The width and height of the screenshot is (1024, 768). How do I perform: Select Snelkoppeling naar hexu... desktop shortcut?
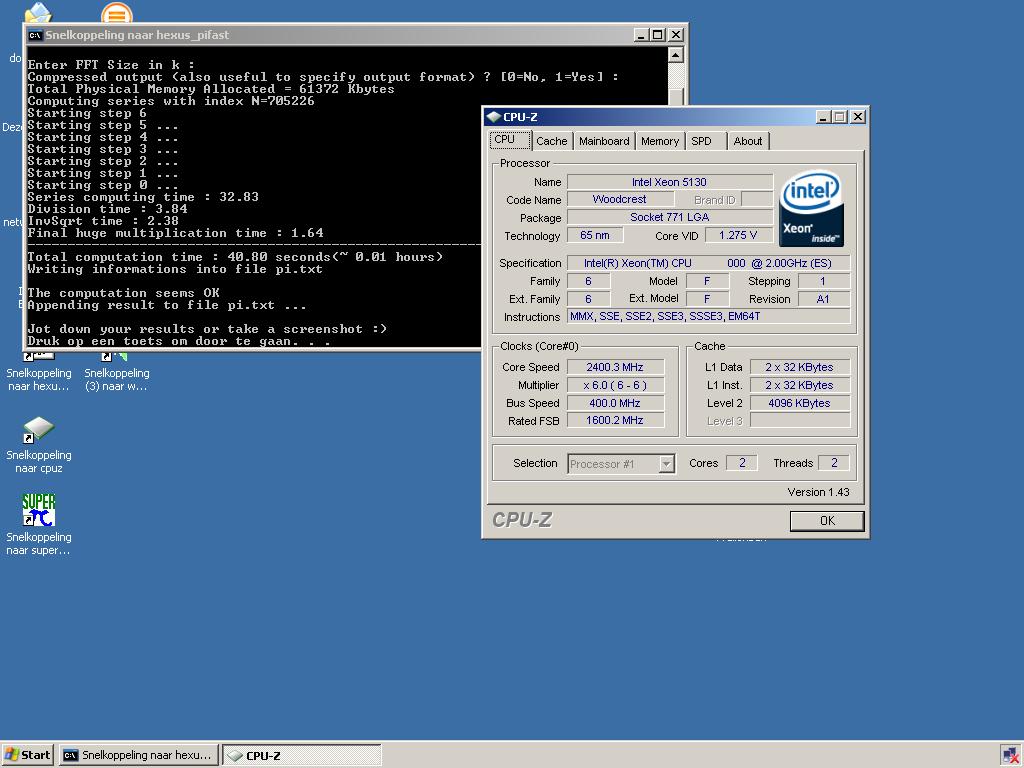pos(39,372)
